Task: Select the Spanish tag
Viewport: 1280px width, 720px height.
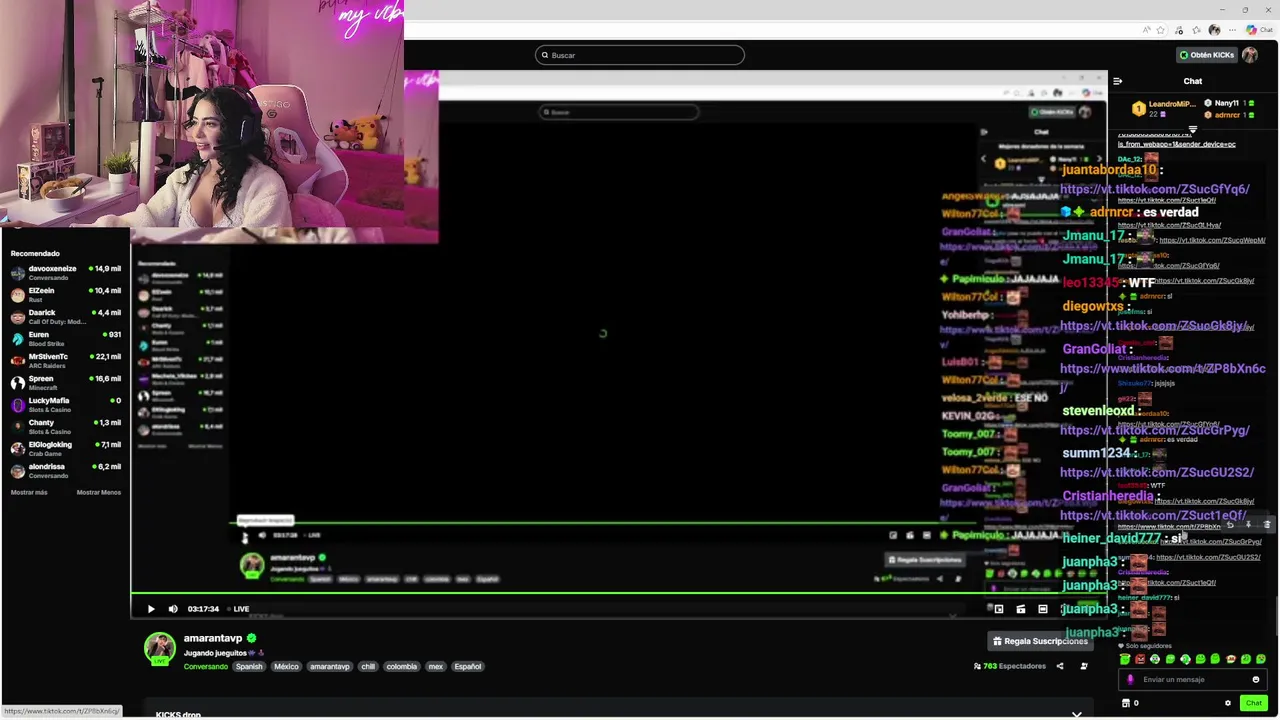Action: point(249,667)
